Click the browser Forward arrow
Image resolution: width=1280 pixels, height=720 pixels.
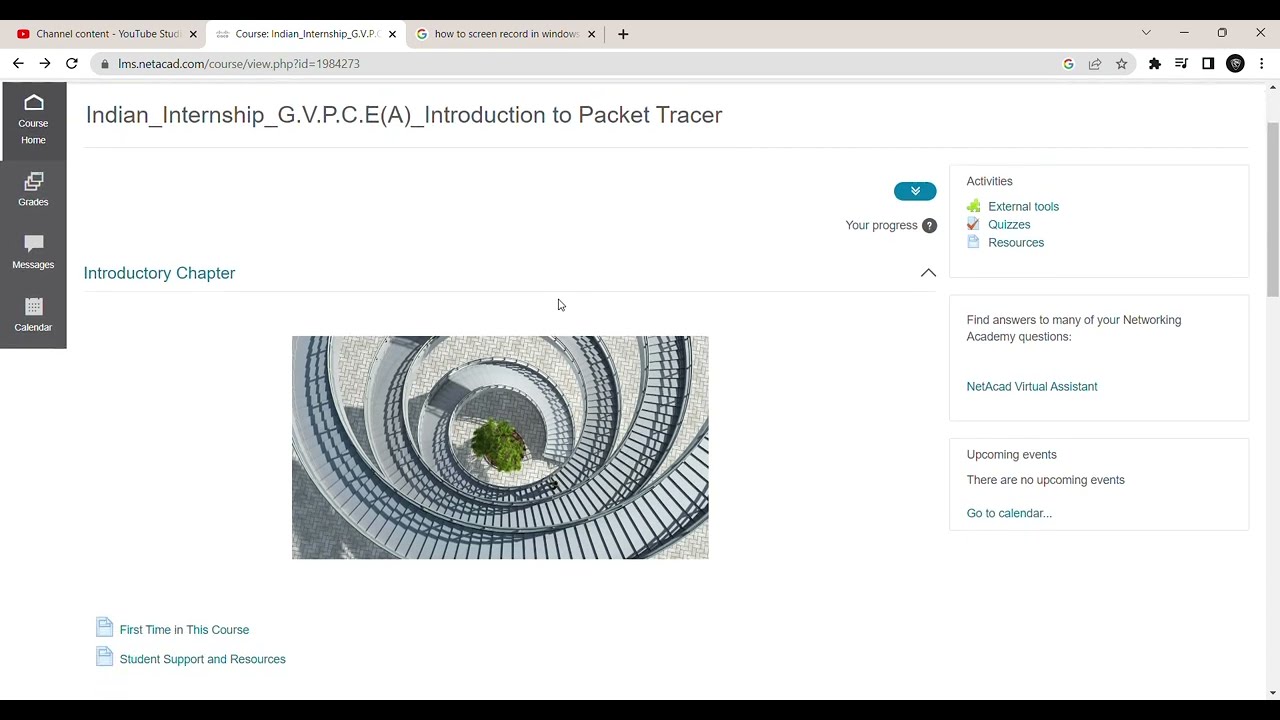45,64
